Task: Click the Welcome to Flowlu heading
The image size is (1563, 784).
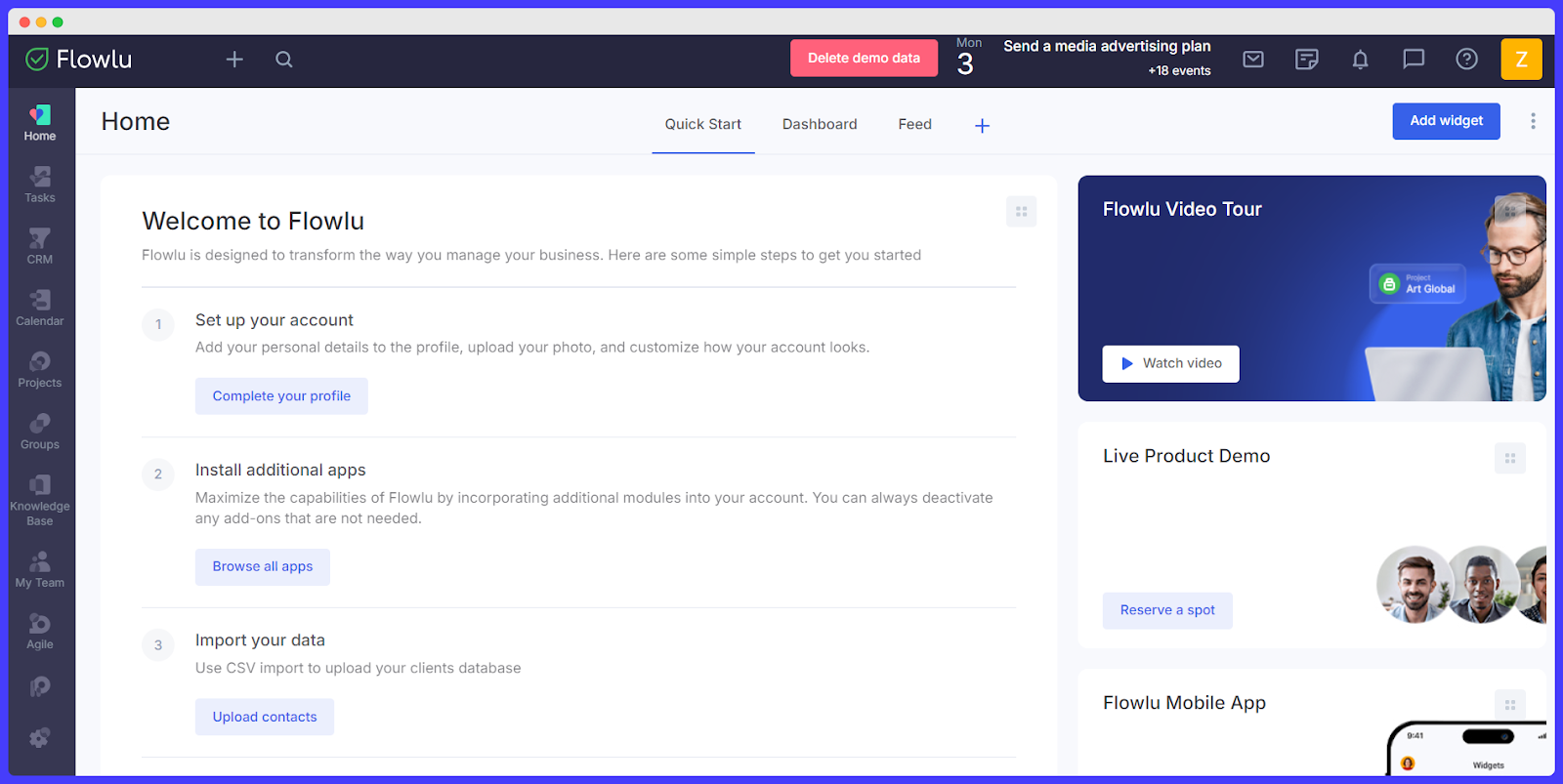Action: click(x=253, y=222)
